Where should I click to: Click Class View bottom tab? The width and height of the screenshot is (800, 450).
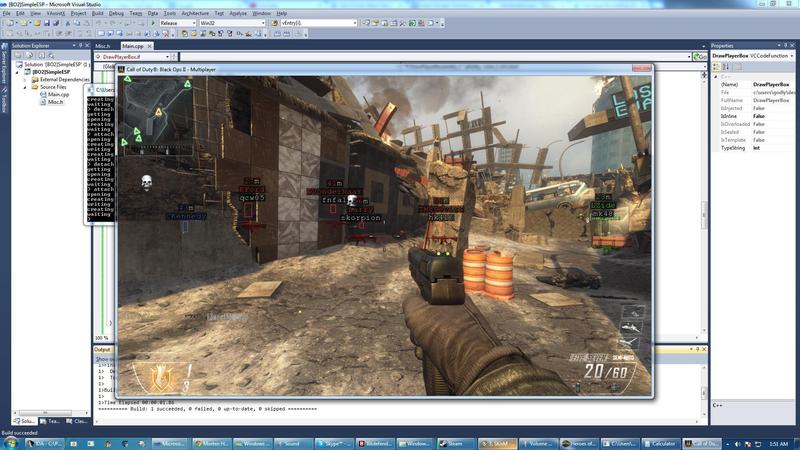[77, 421]
